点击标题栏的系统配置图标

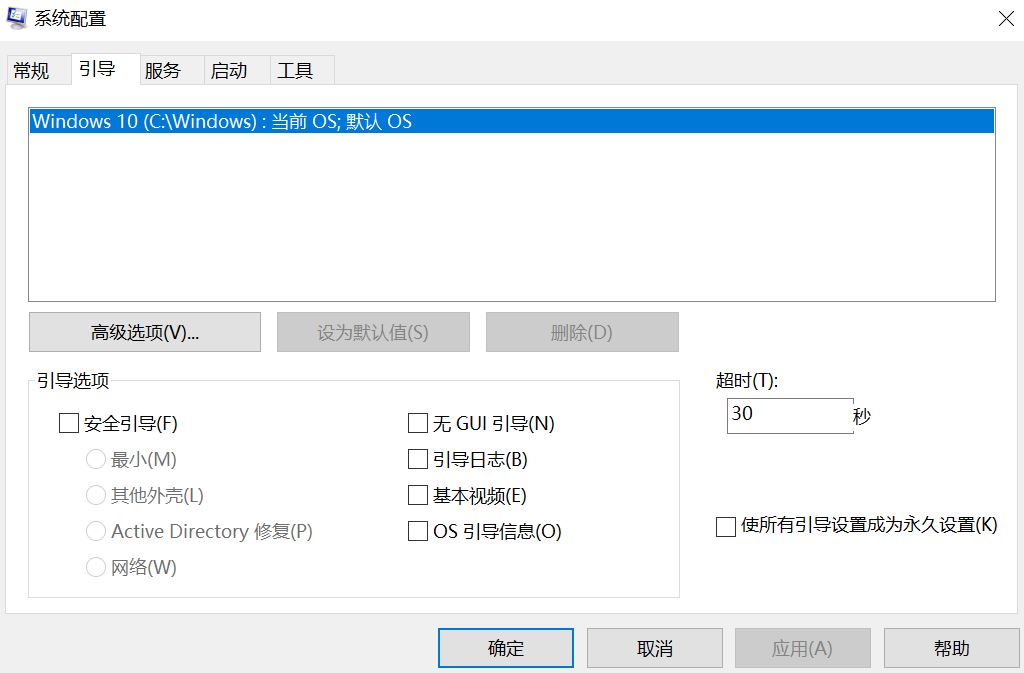pos(16,17)
